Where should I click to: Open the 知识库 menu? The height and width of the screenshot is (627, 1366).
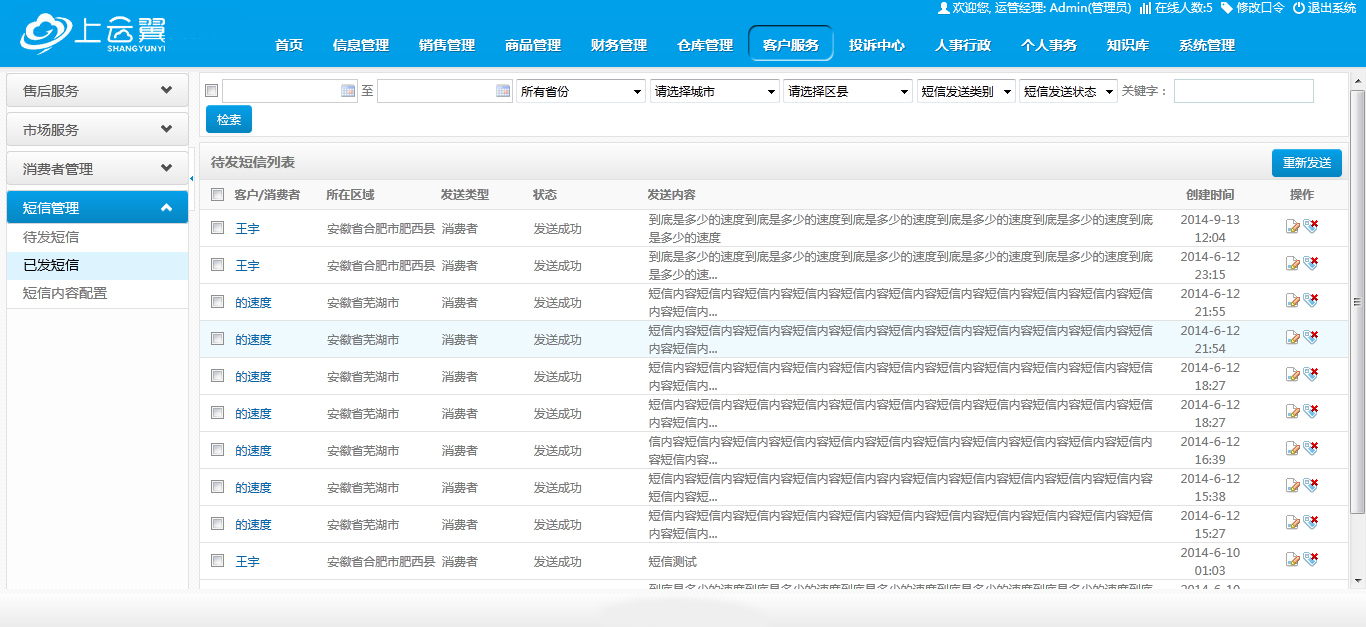click(x=1127, y=45)
